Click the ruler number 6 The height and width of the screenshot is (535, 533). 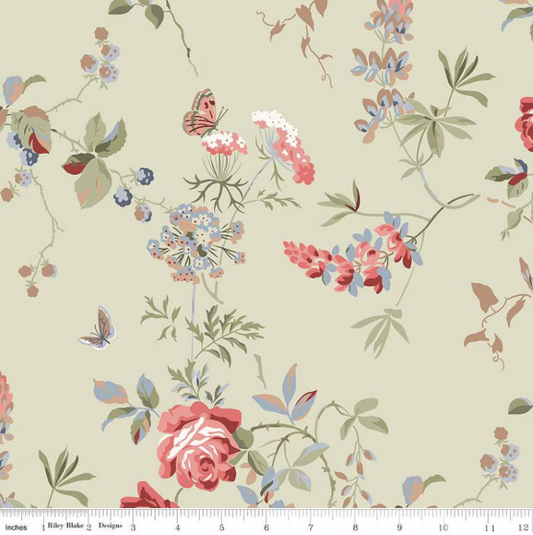tap(266, 527)
